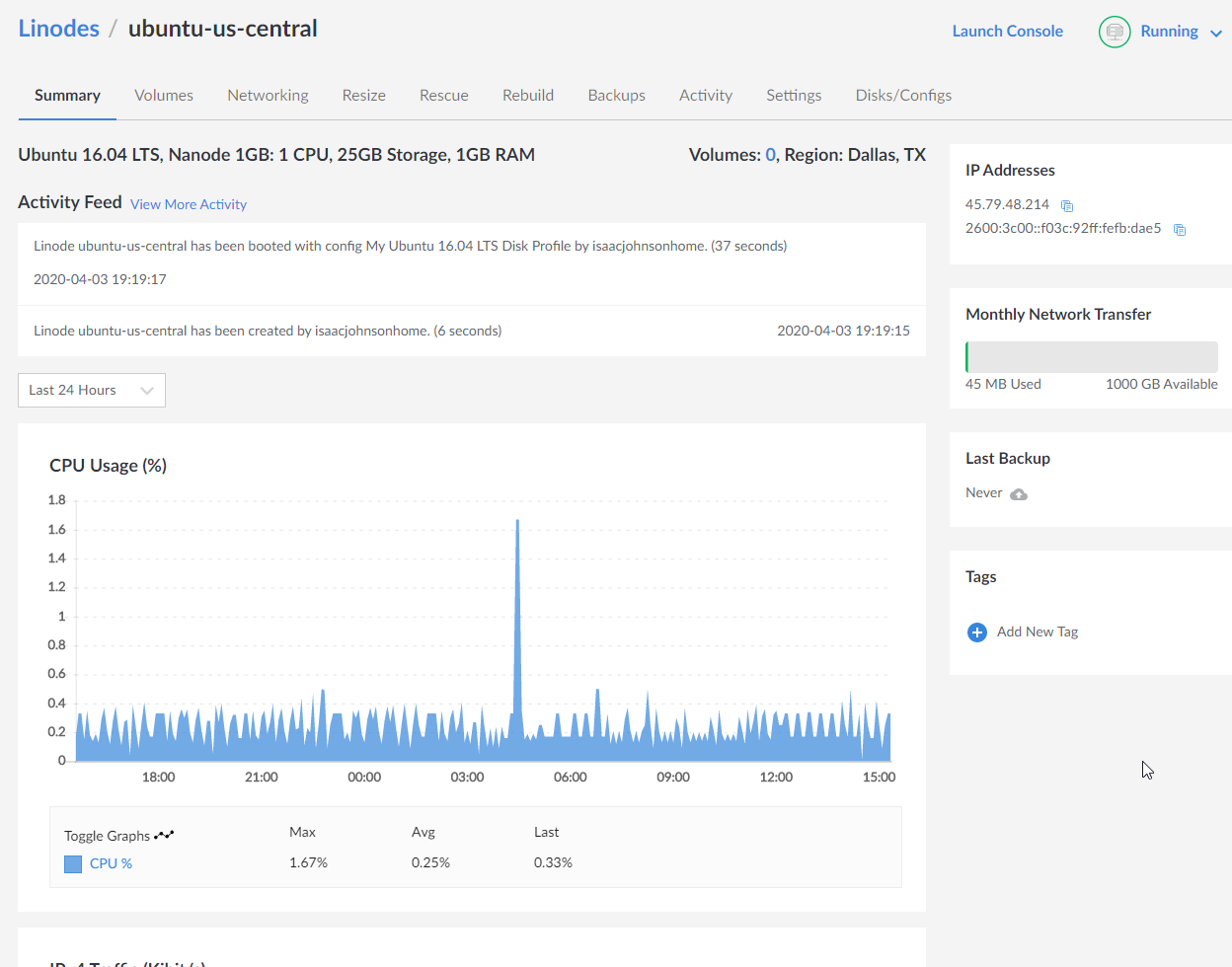Click the Ubuntu 16.04 LTS plan description

[276, 155]
